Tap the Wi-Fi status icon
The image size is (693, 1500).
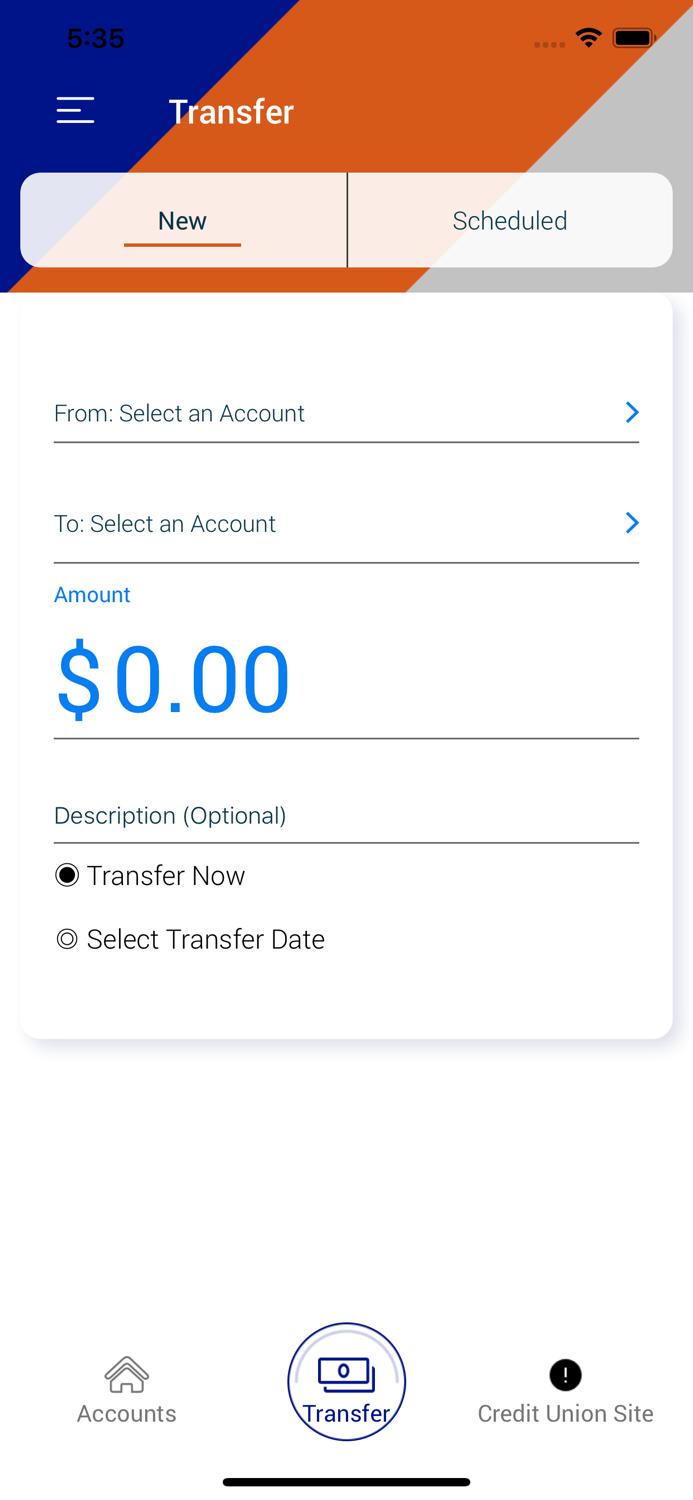click(x=588, y=39)
